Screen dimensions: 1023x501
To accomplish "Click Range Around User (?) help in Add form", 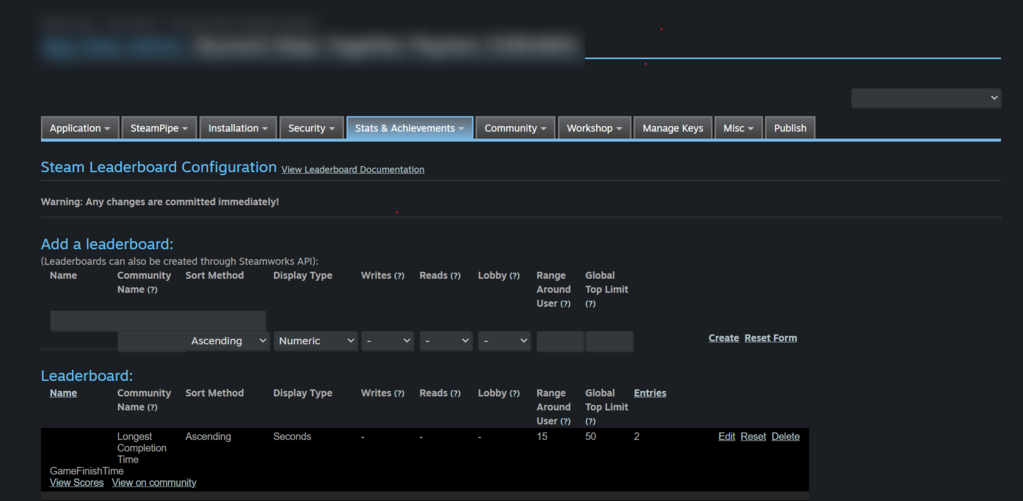I will (566, 304).
